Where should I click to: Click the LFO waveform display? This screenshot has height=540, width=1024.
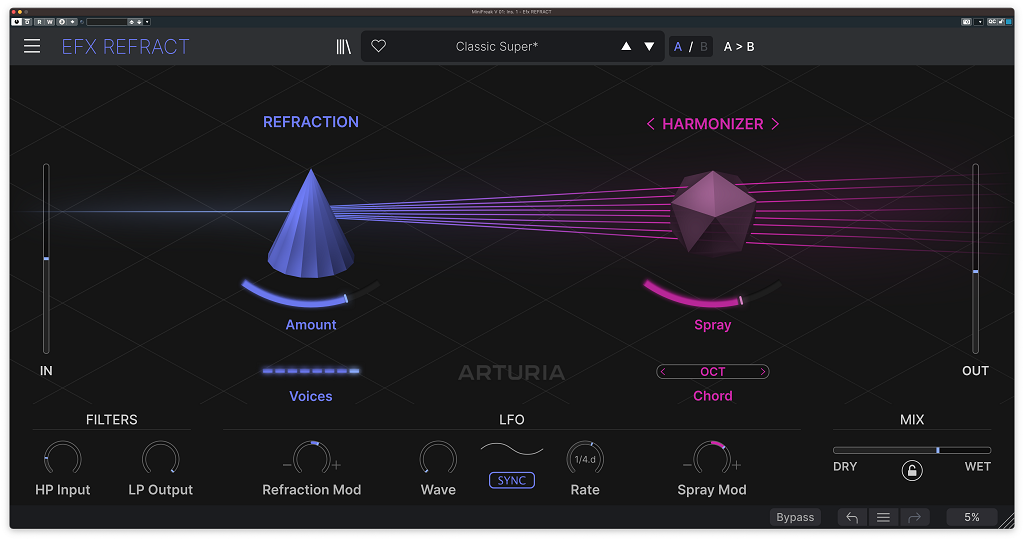point(512,450)
